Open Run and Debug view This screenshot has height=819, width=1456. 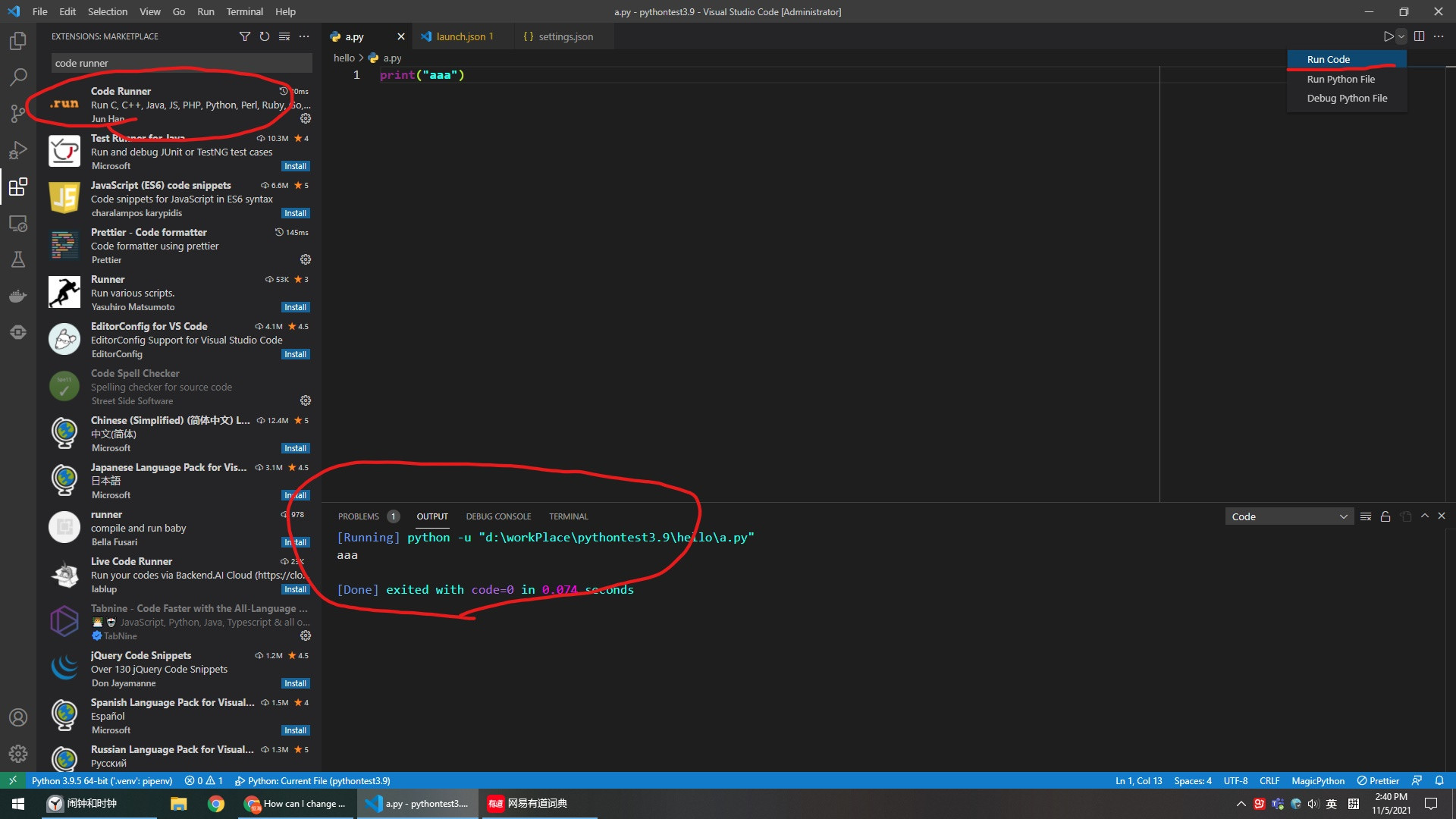pos(18,149)
